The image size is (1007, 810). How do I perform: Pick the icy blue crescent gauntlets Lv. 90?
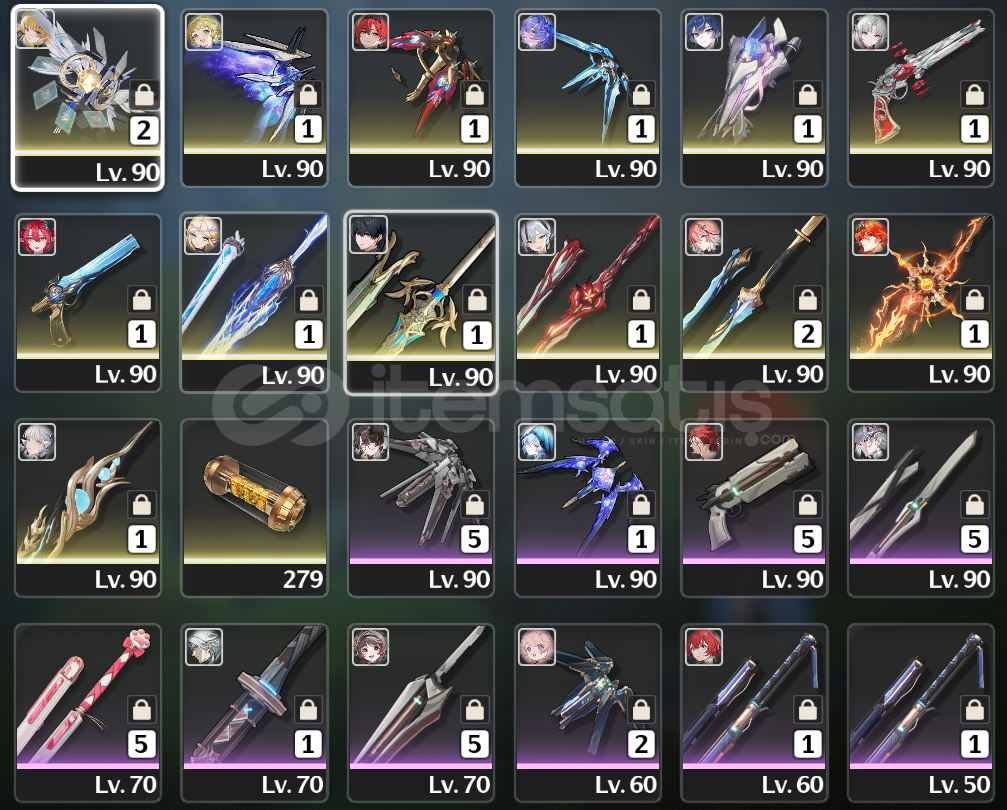(x=588, y=98)
